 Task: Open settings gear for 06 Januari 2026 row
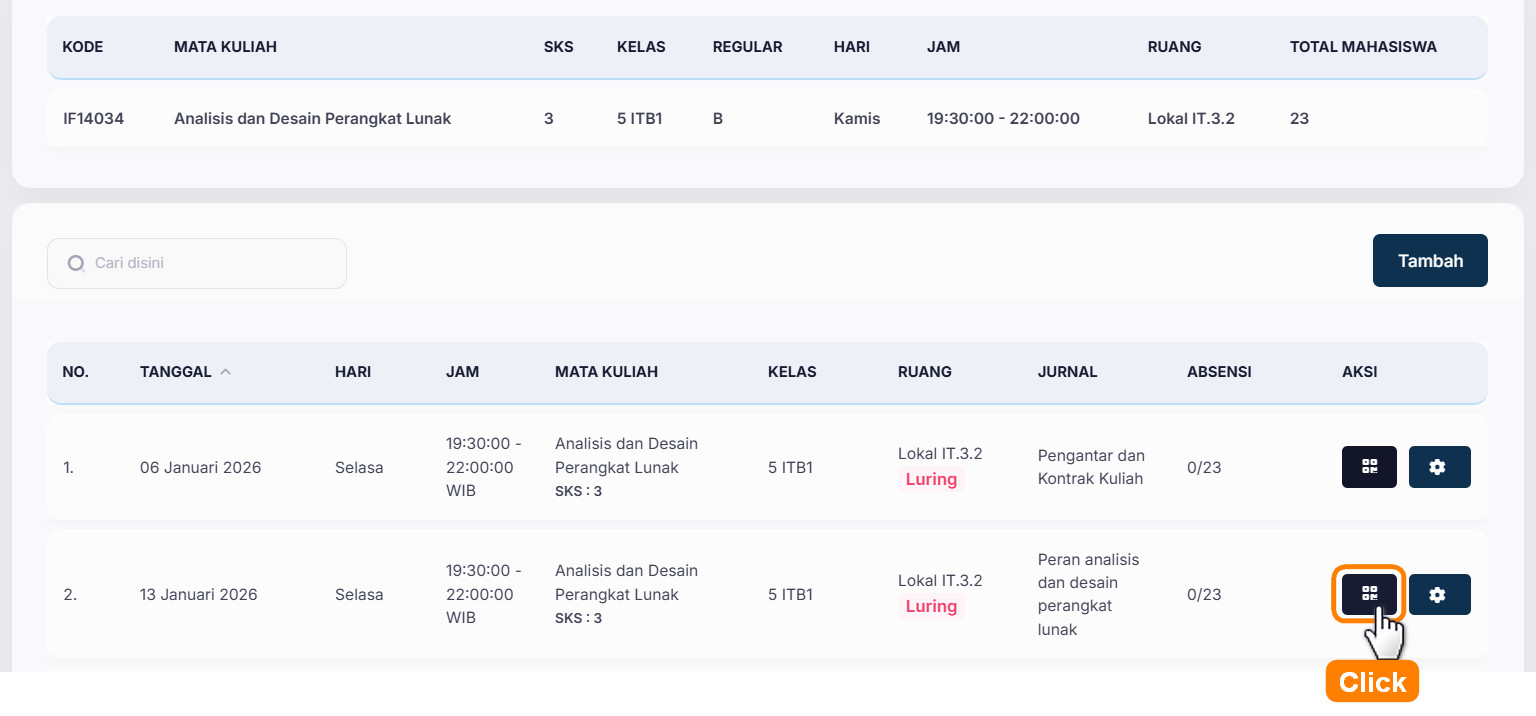[x=1439, y=467]
